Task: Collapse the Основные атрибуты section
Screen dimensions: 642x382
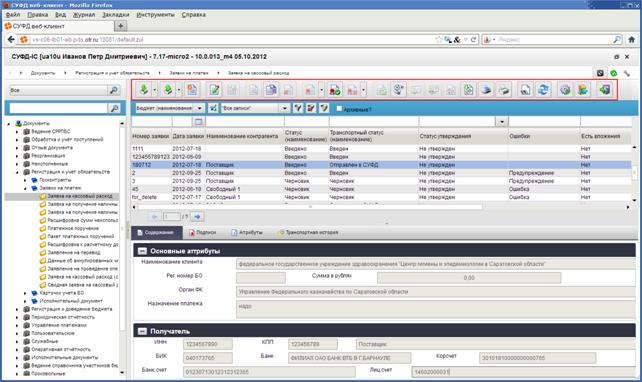Action: tap(142, 251)
